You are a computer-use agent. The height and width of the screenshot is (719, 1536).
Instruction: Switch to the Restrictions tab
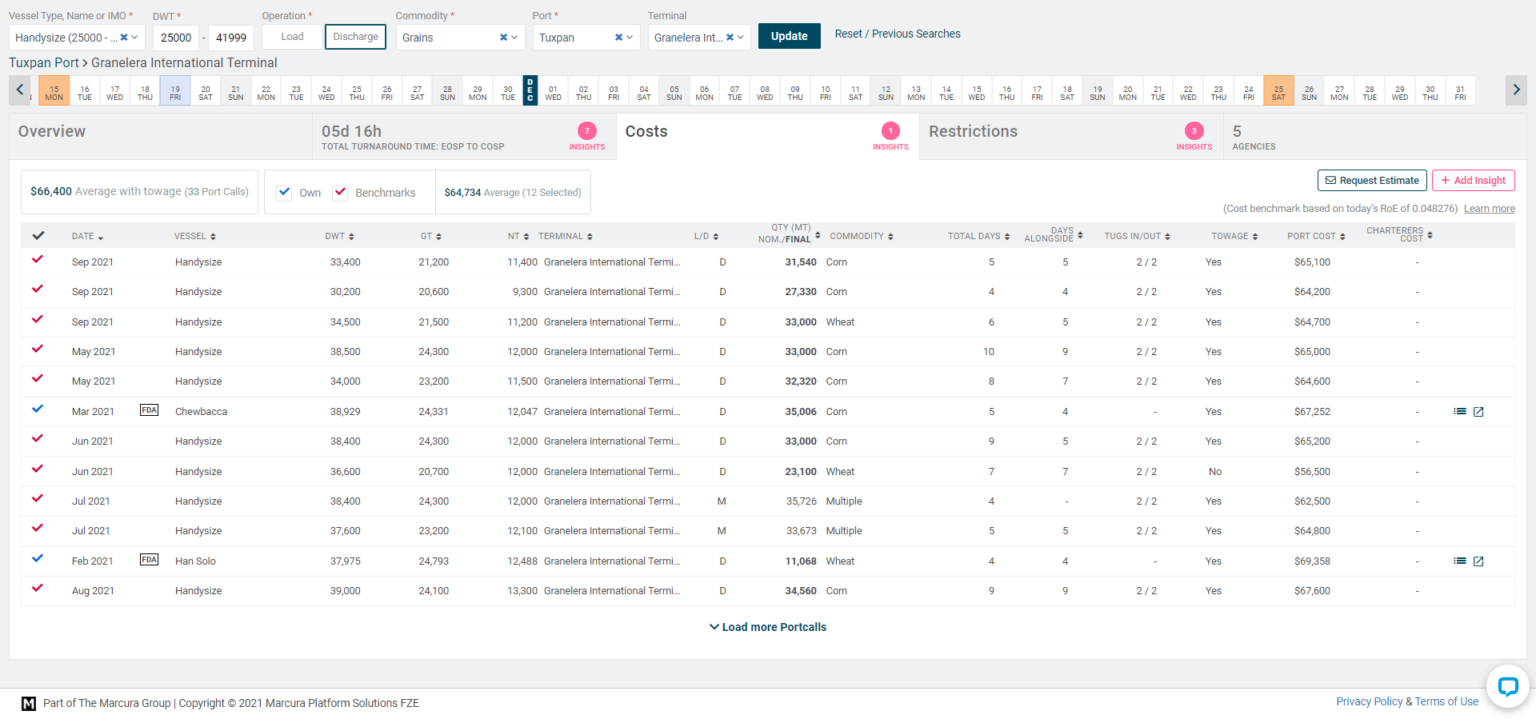(972, 131)
